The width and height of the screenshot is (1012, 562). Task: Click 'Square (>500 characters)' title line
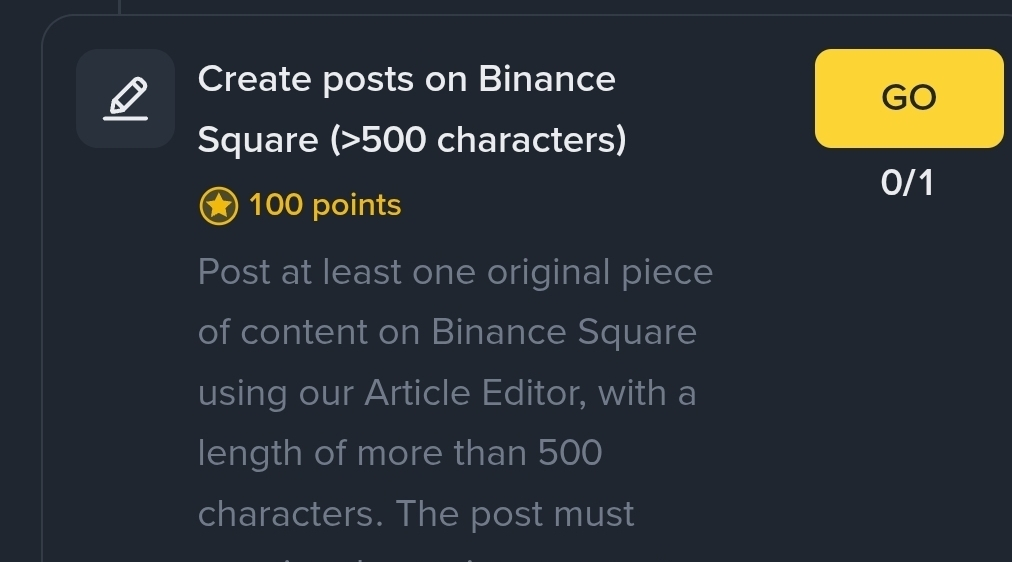[x=412, y=140]
